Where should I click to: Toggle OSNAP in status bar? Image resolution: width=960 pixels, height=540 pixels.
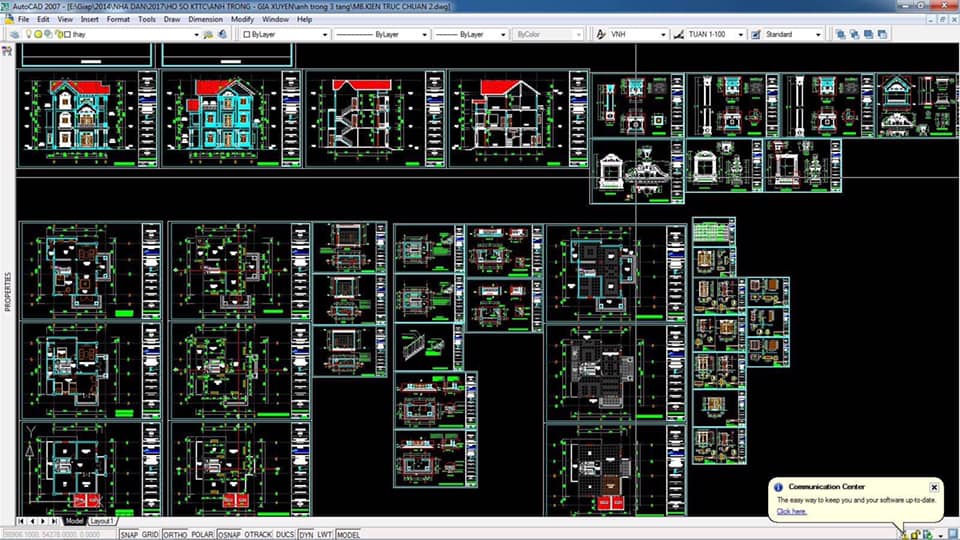coord(229,534)
